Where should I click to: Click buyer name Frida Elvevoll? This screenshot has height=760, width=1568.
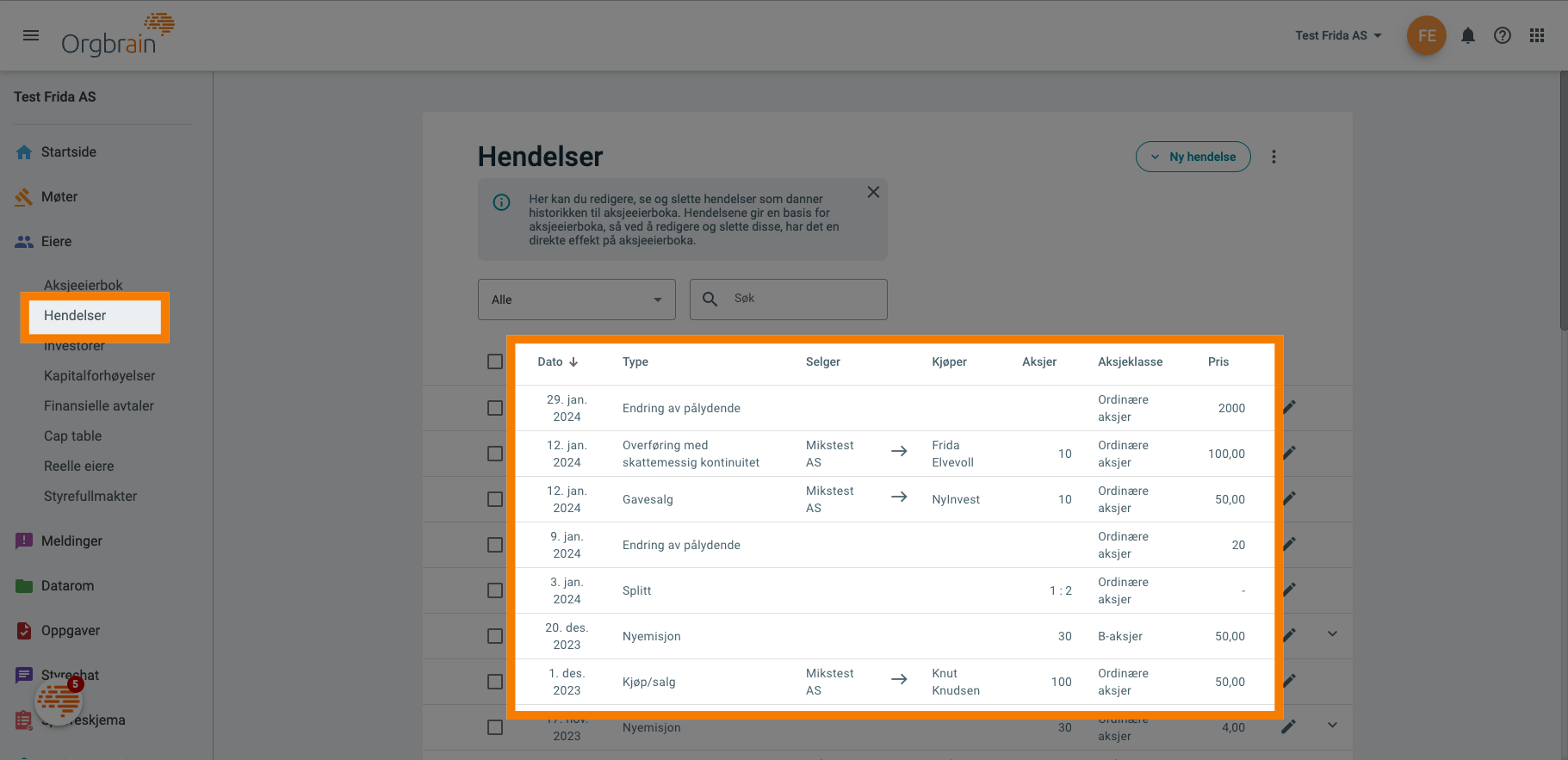coord(952,454)
